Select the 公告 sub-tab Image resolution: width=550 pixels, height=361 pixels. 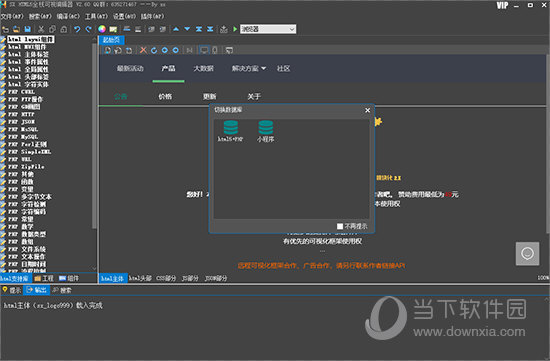pos(121,96)
